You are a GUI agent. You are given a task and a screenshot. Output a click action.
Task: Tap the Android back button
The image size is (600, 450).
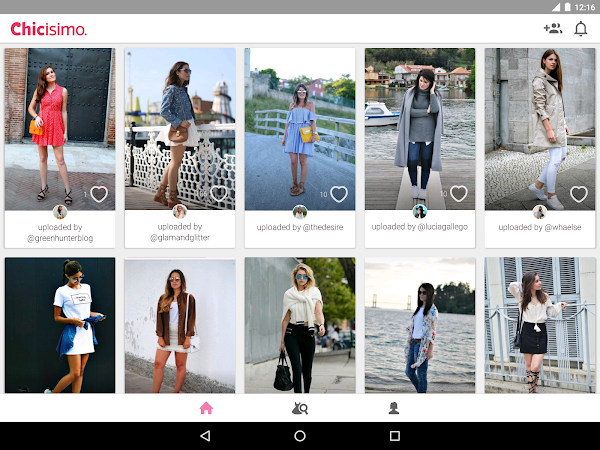(x=205, y=436)
